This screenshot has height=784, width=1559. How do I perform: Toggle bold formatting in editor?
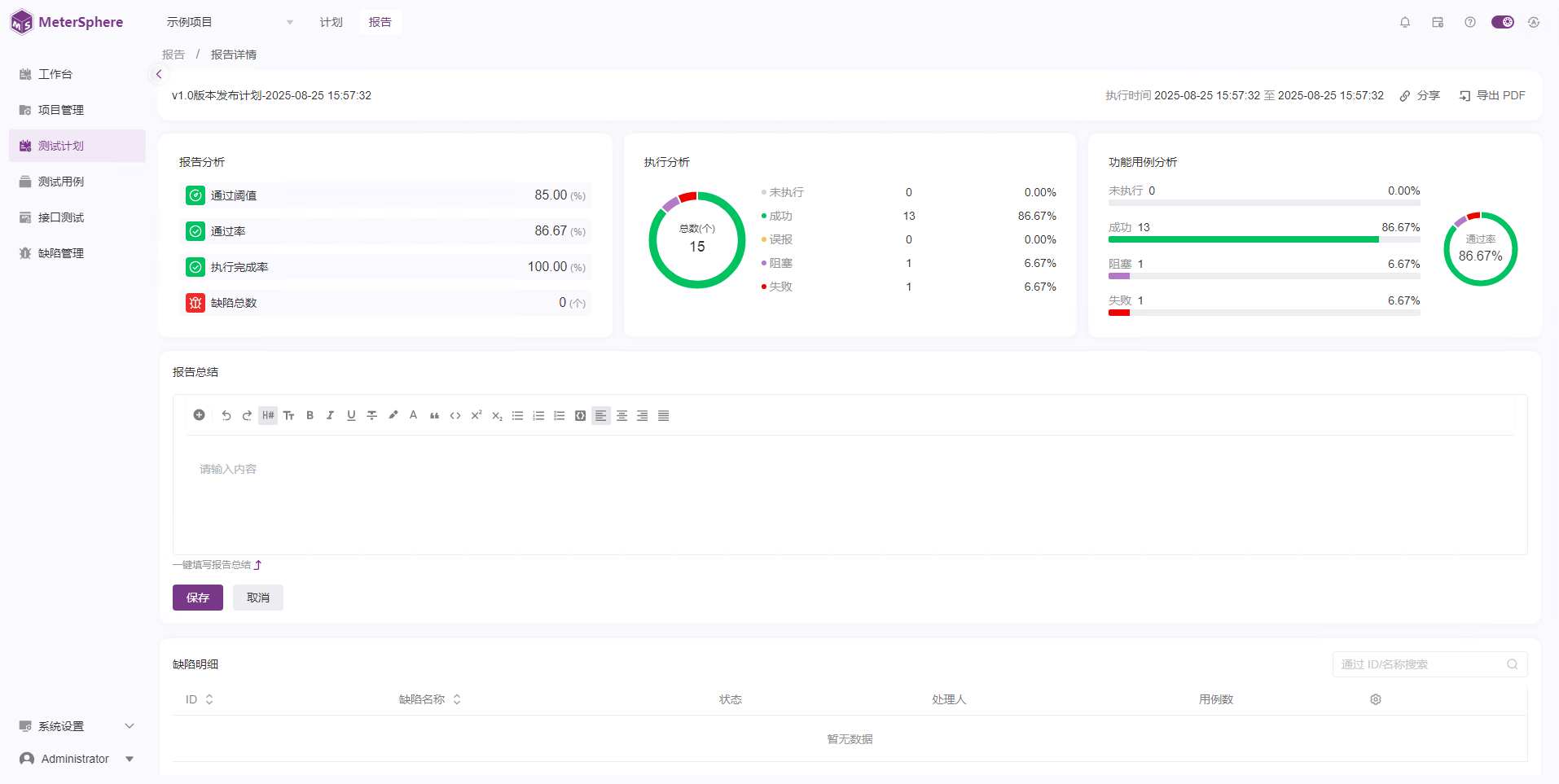[310, 415]
